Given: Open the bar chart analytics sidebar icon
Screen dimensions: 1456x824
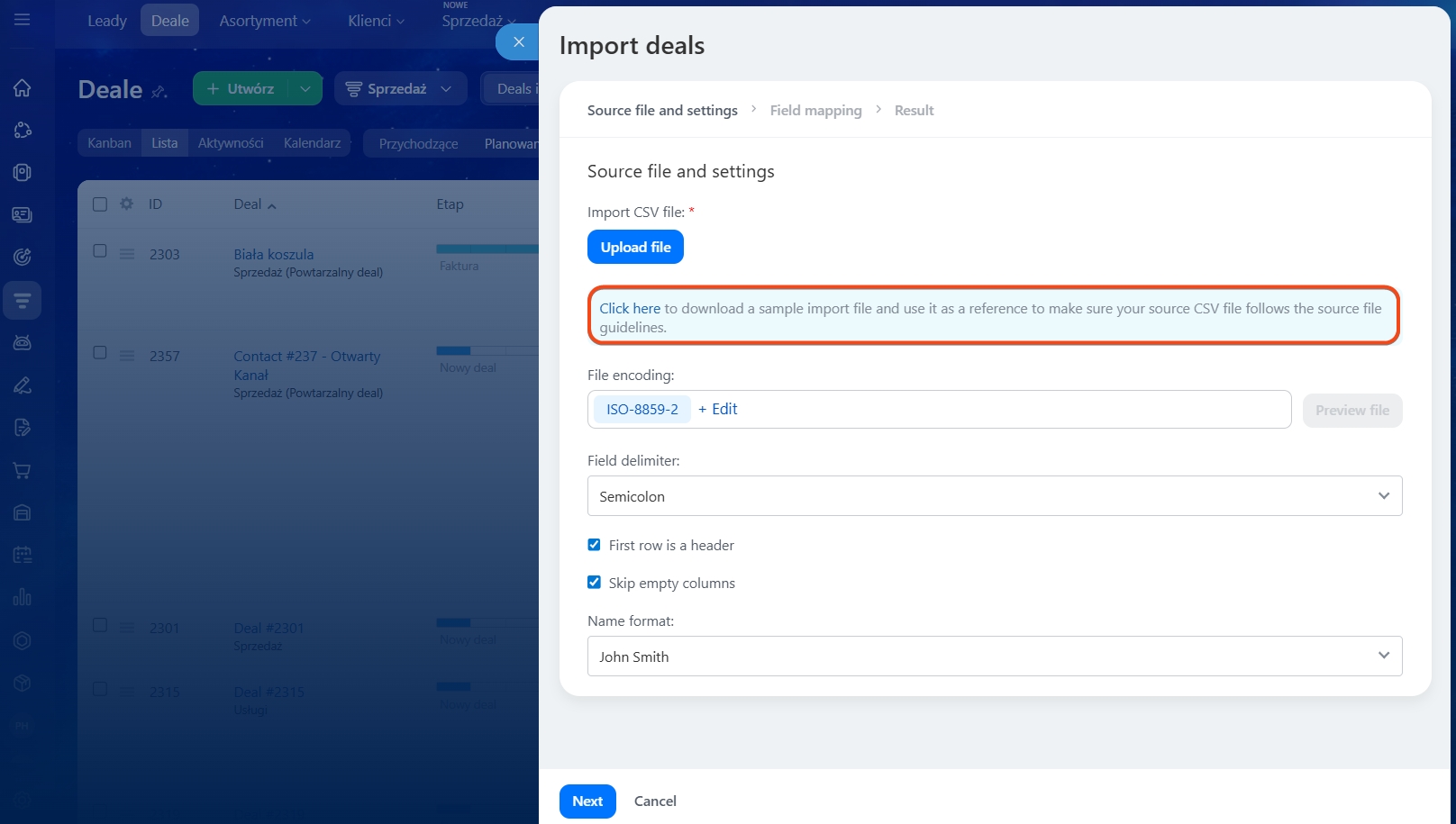Looking at the screenshot, I should pyautogui.click(x=23, y=597).
